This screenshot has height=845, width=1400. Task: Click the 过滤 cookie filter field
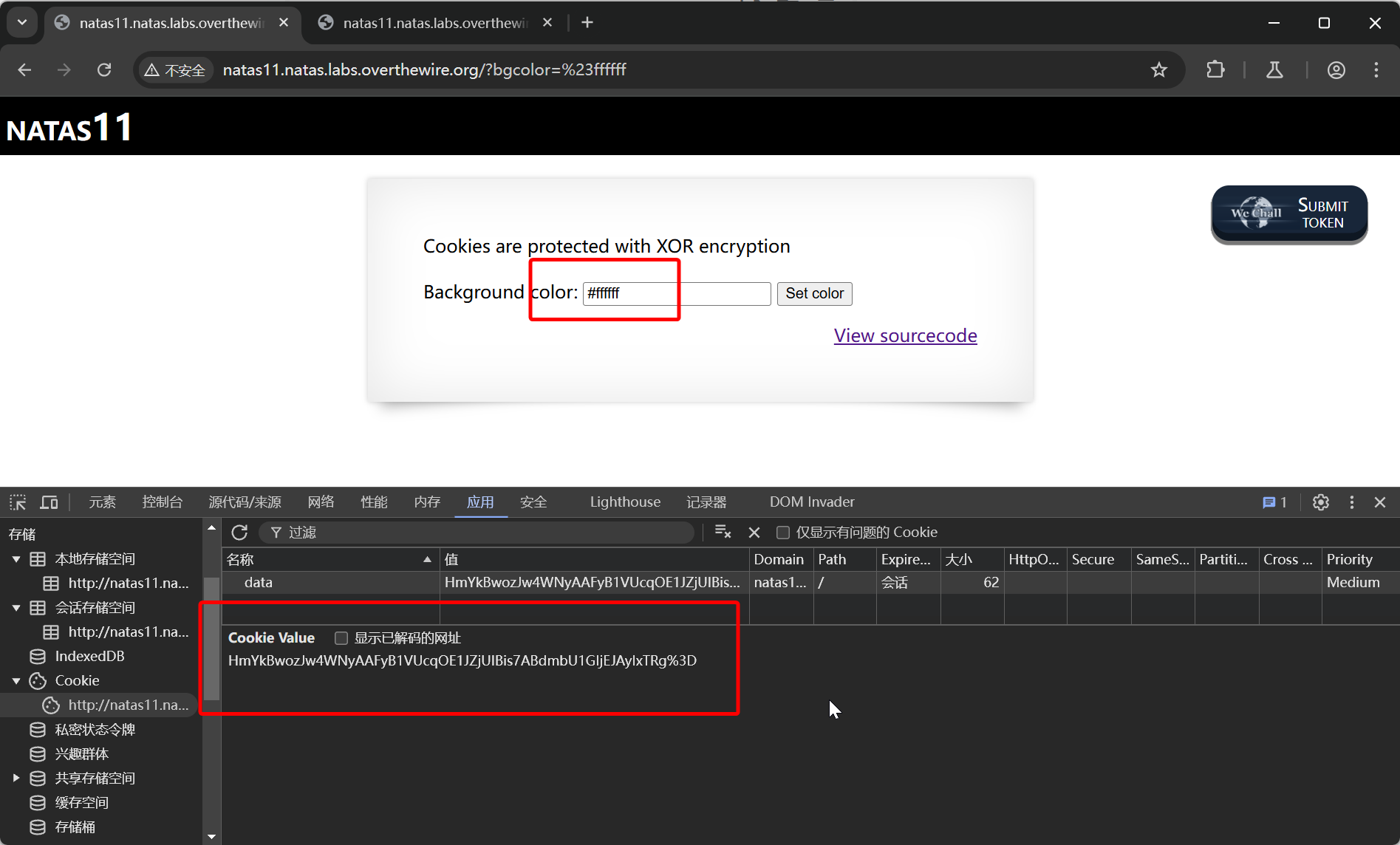pos(477,533)
